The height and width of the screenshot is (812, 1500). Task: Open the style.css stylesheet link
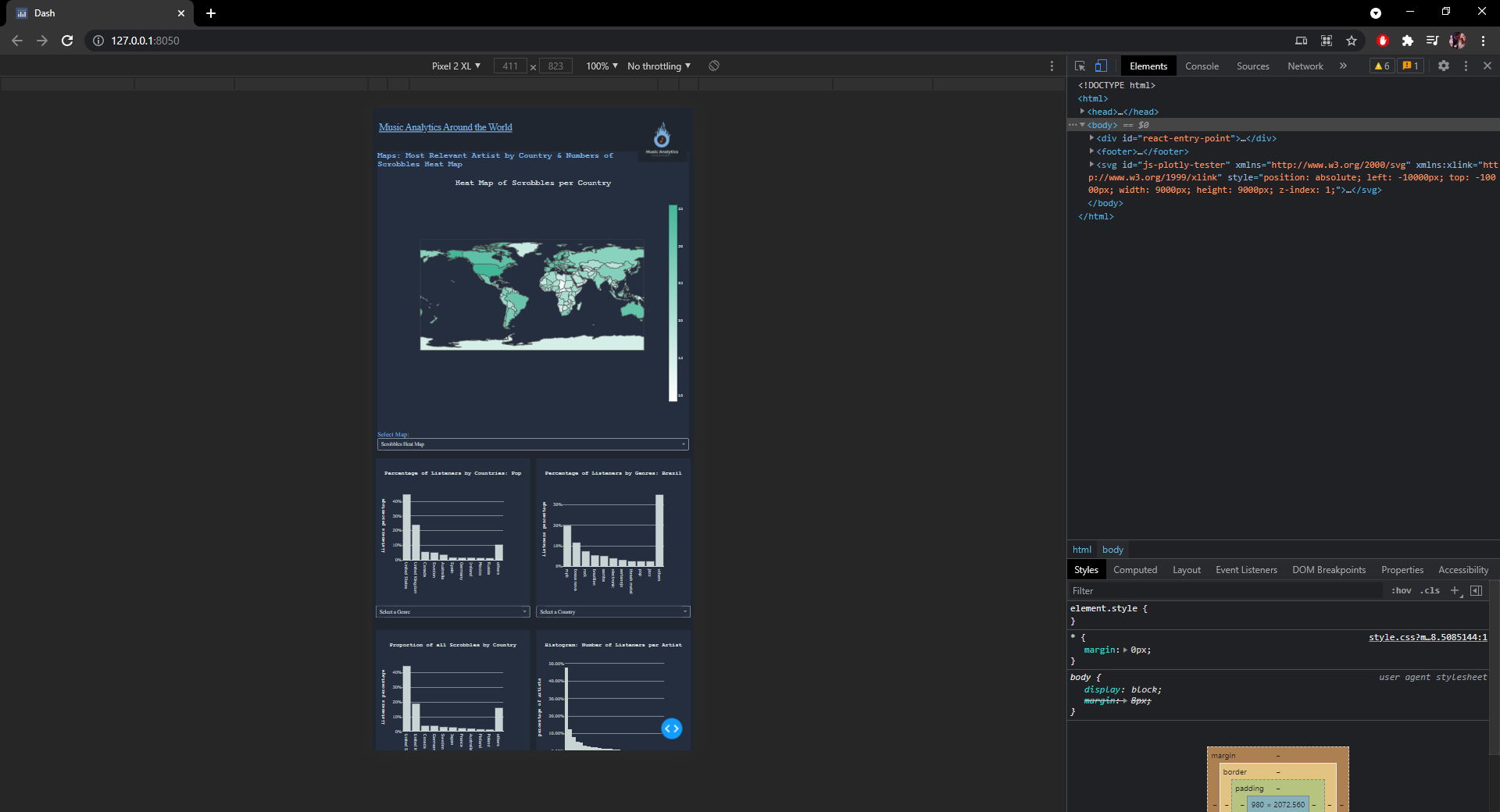pos(1428,637)
